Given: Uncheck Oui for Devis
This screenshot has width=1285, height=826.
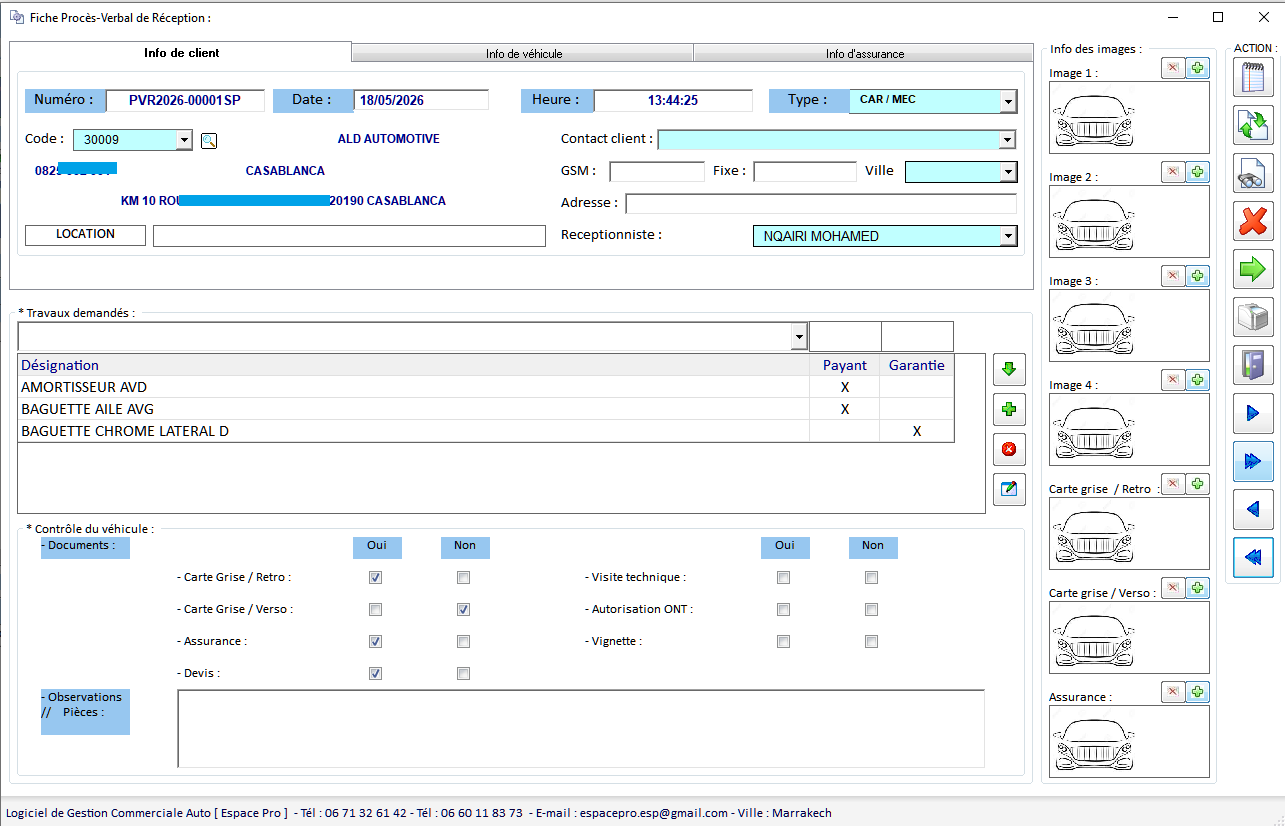Looking at the screenshot, I should (375, 673).
